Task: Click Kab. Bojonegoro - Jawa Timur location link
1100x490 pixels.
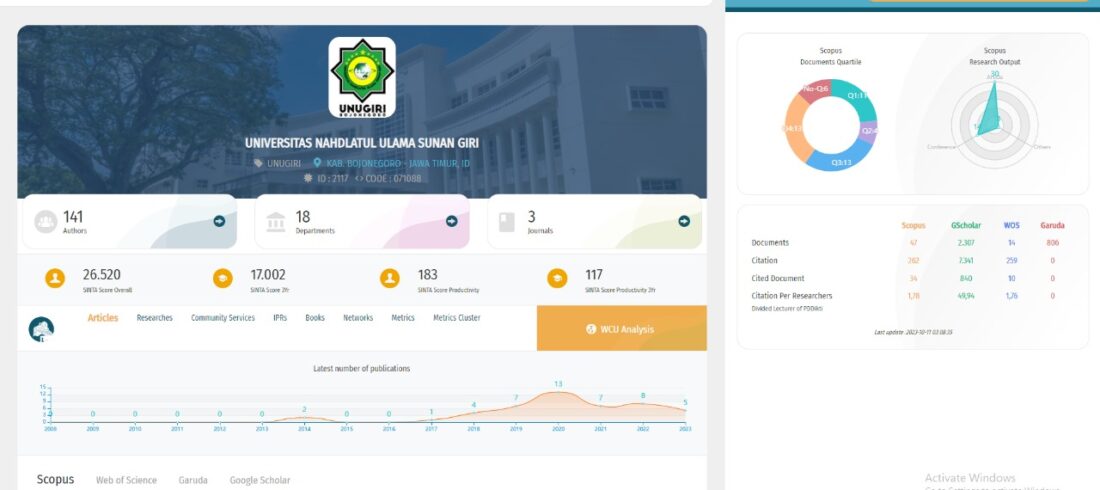Action: (398, 164)
